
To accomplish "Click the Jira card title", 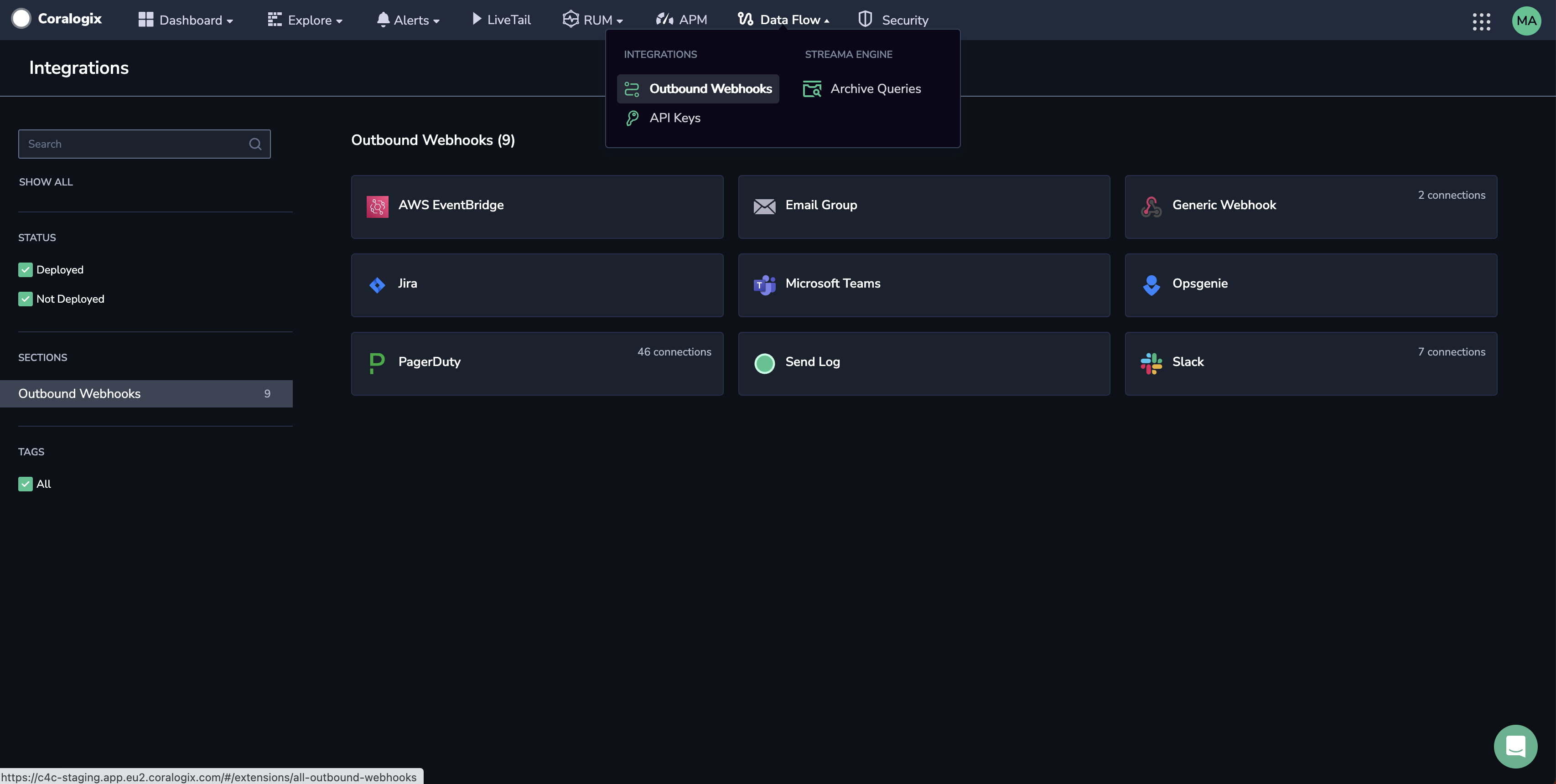I will click(408, 284).
